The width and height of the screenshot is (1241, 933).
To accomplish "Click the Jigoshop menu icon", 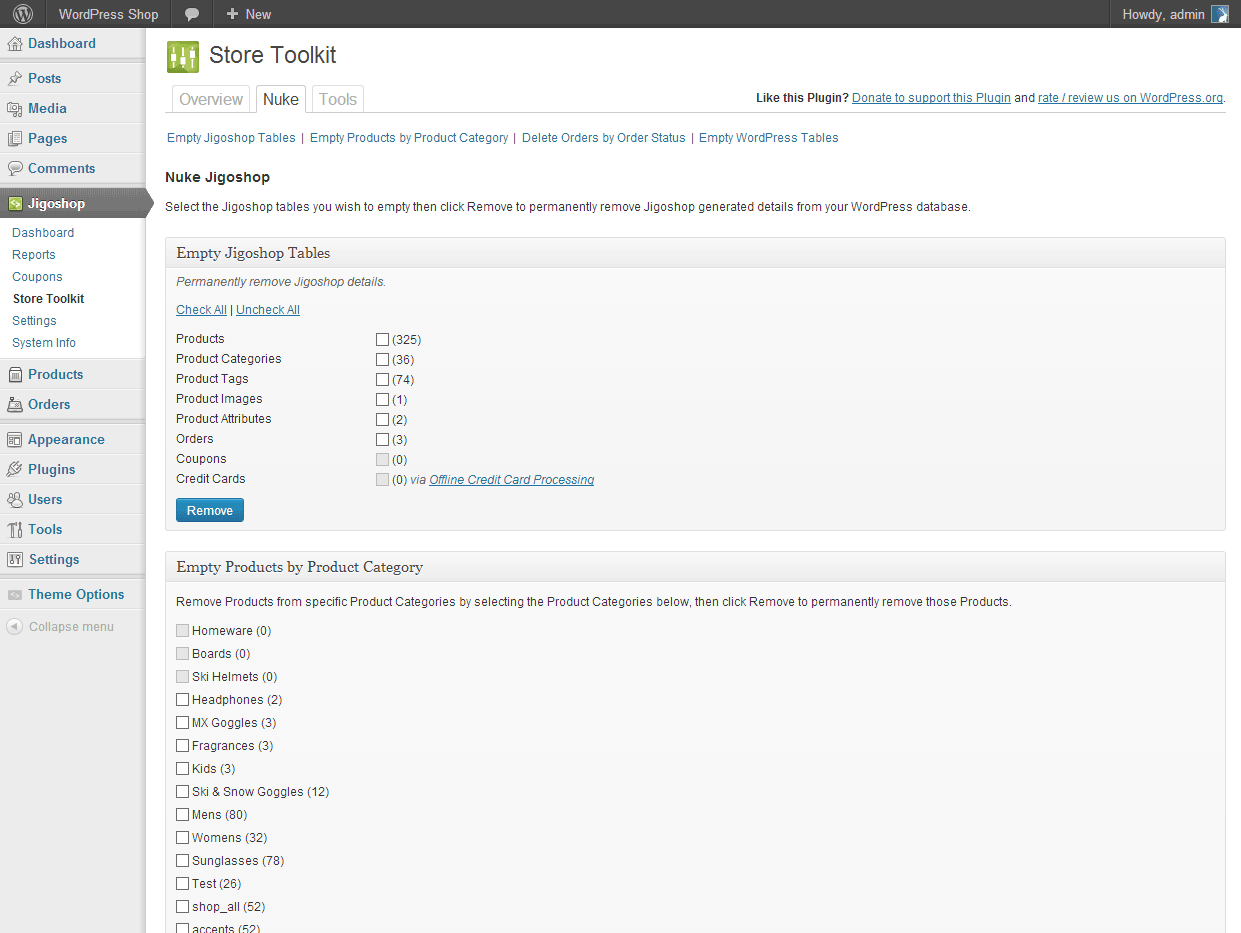I will (15, 204).
